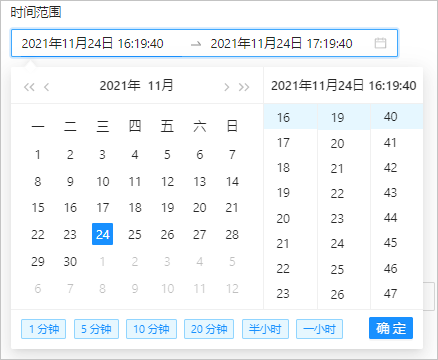
Task: Select second 41 in the seconds column
Action: (397, 143)
